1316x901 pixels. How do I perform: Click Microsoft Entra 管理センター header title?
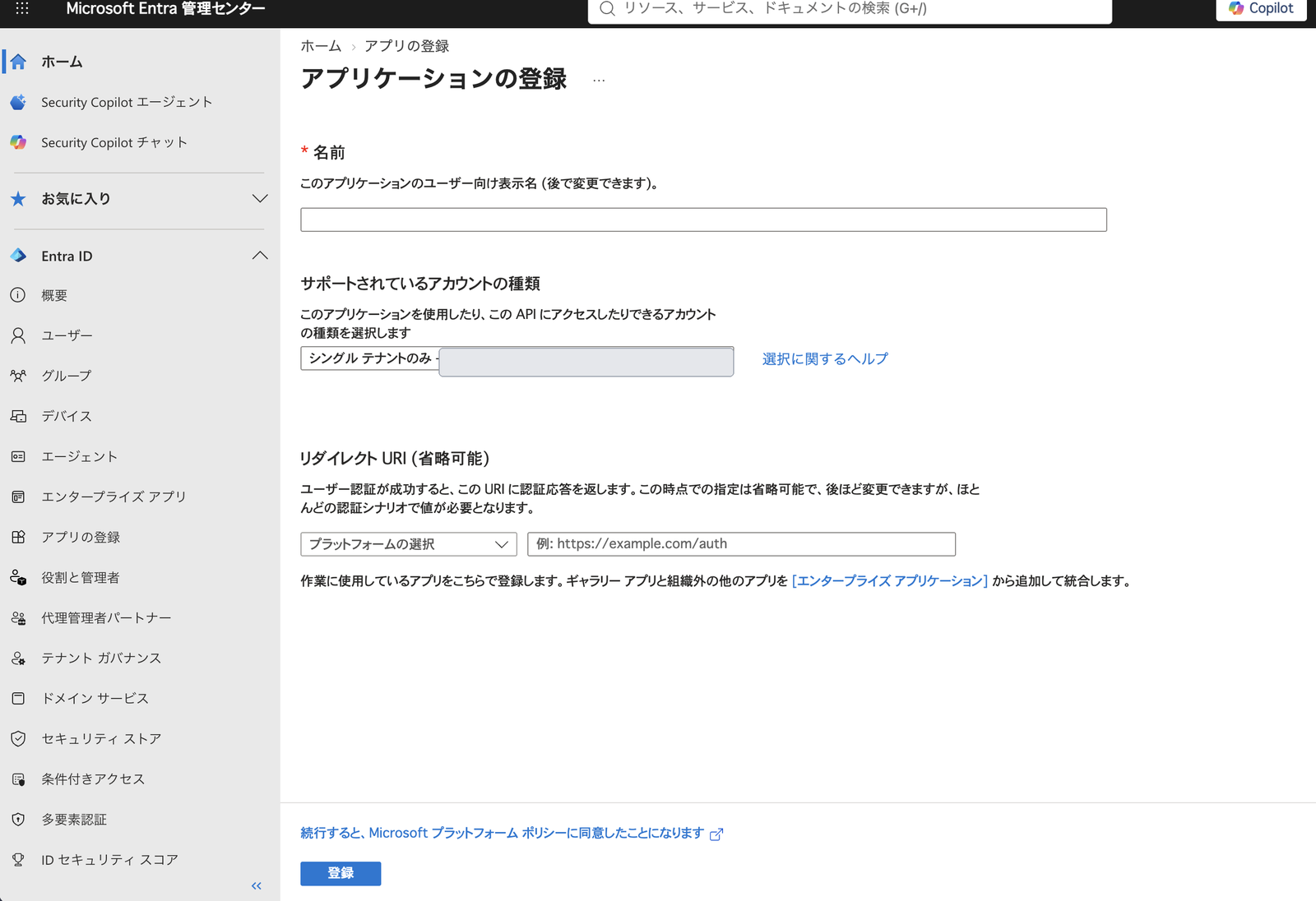(x=165, y=8)
